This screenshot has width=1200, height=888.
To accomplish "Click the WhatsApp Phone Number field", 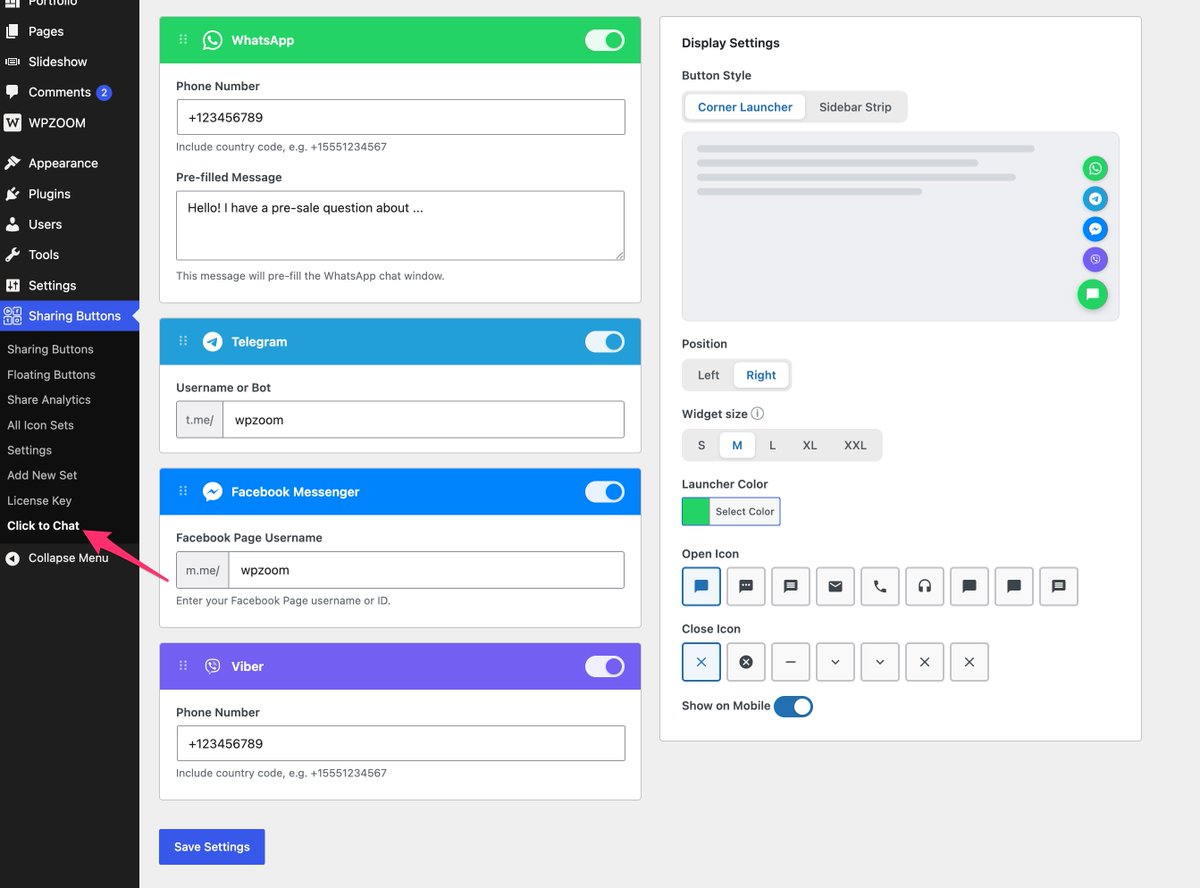I will (401, 117).
